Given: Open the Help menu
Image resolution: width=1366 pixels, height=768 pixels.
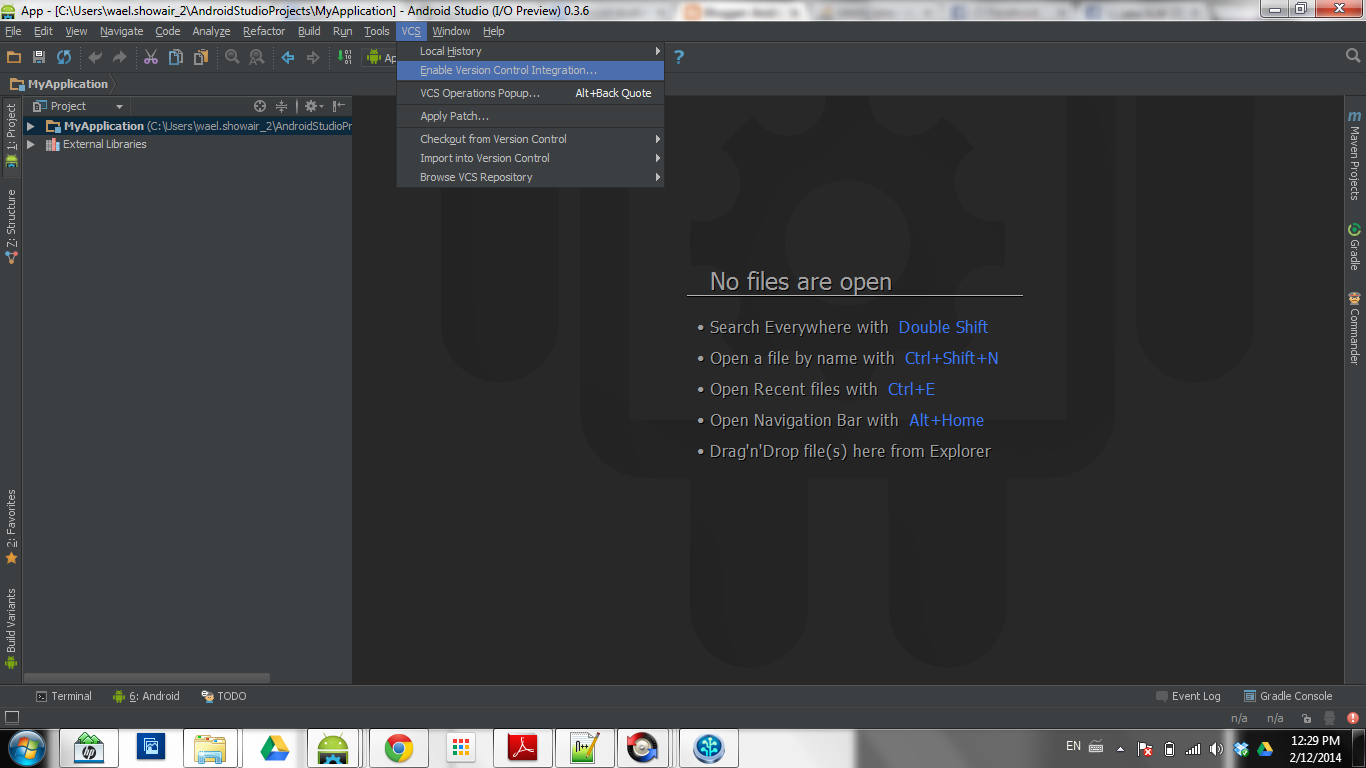Looking at the screenshot, I should coord(494,31).
